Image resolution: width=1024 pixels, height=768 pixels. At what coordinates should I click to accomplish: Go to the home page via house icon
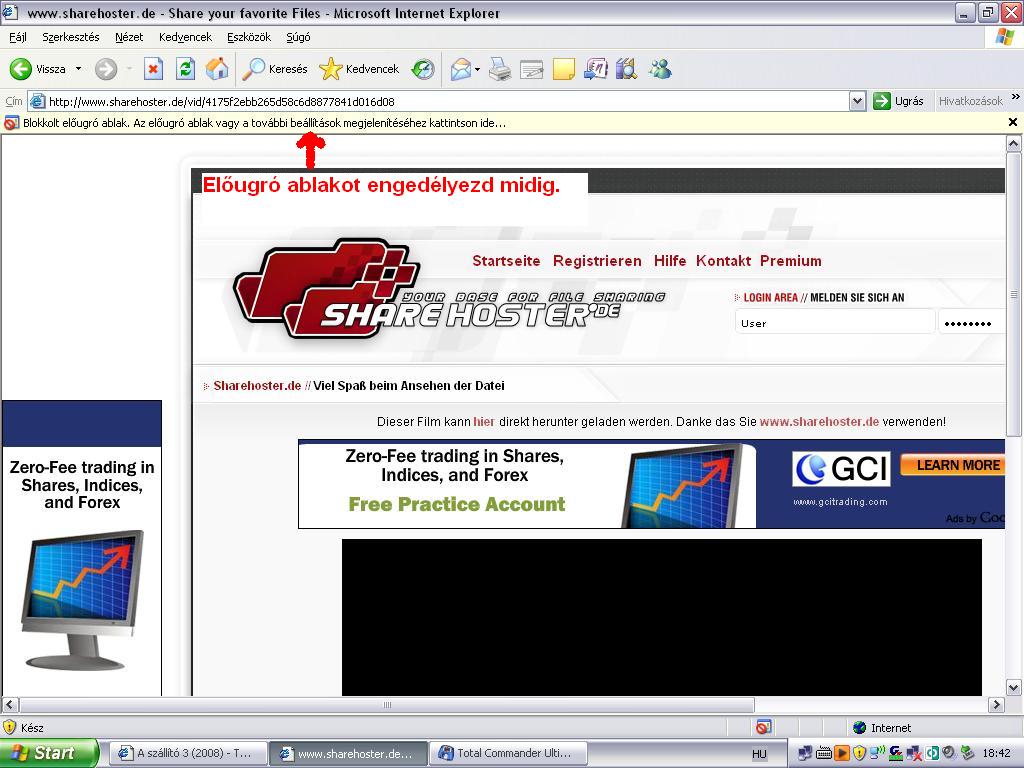click(x=217, y=69)
